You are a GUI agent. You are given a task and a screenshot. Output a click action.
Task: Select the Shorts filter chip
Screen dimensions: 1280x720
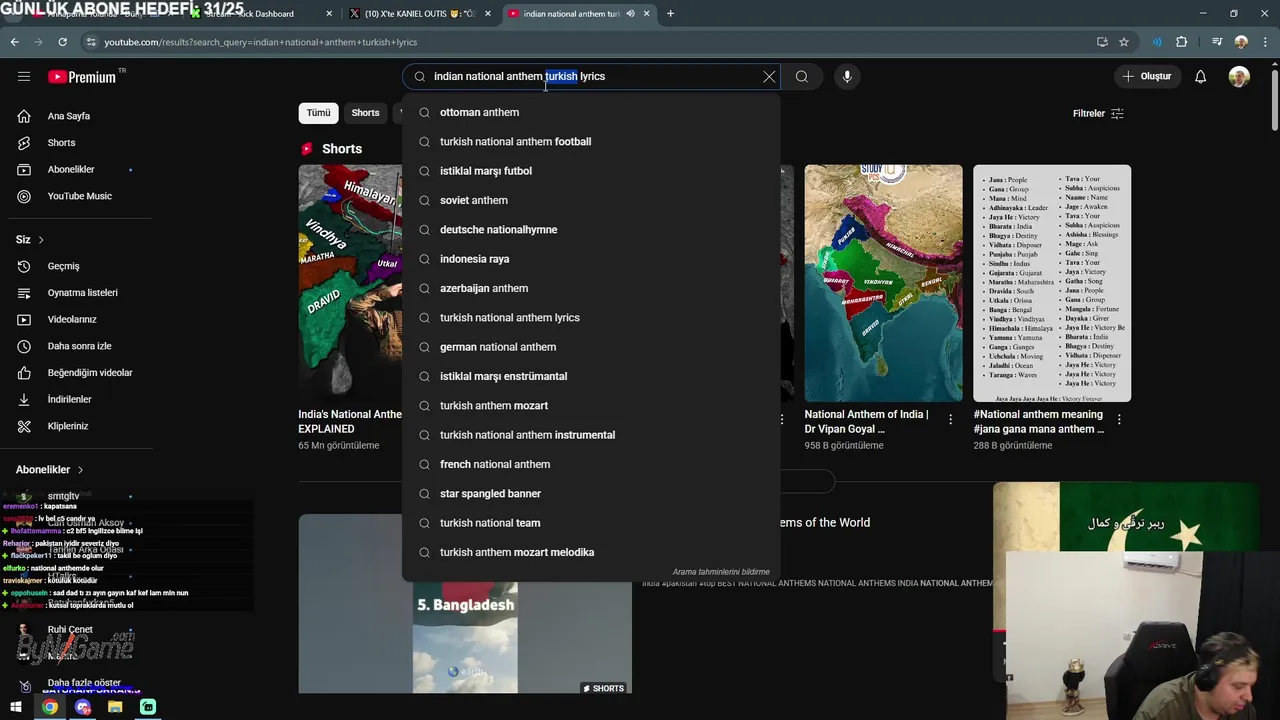click(x=365, y=113)
